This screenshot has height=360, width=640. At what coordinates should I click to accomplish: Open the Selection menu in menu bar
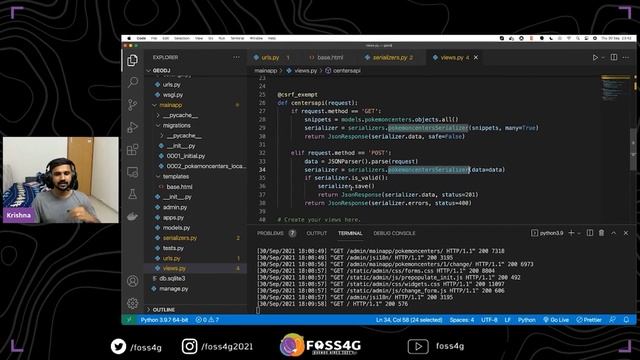click(182, 38)
